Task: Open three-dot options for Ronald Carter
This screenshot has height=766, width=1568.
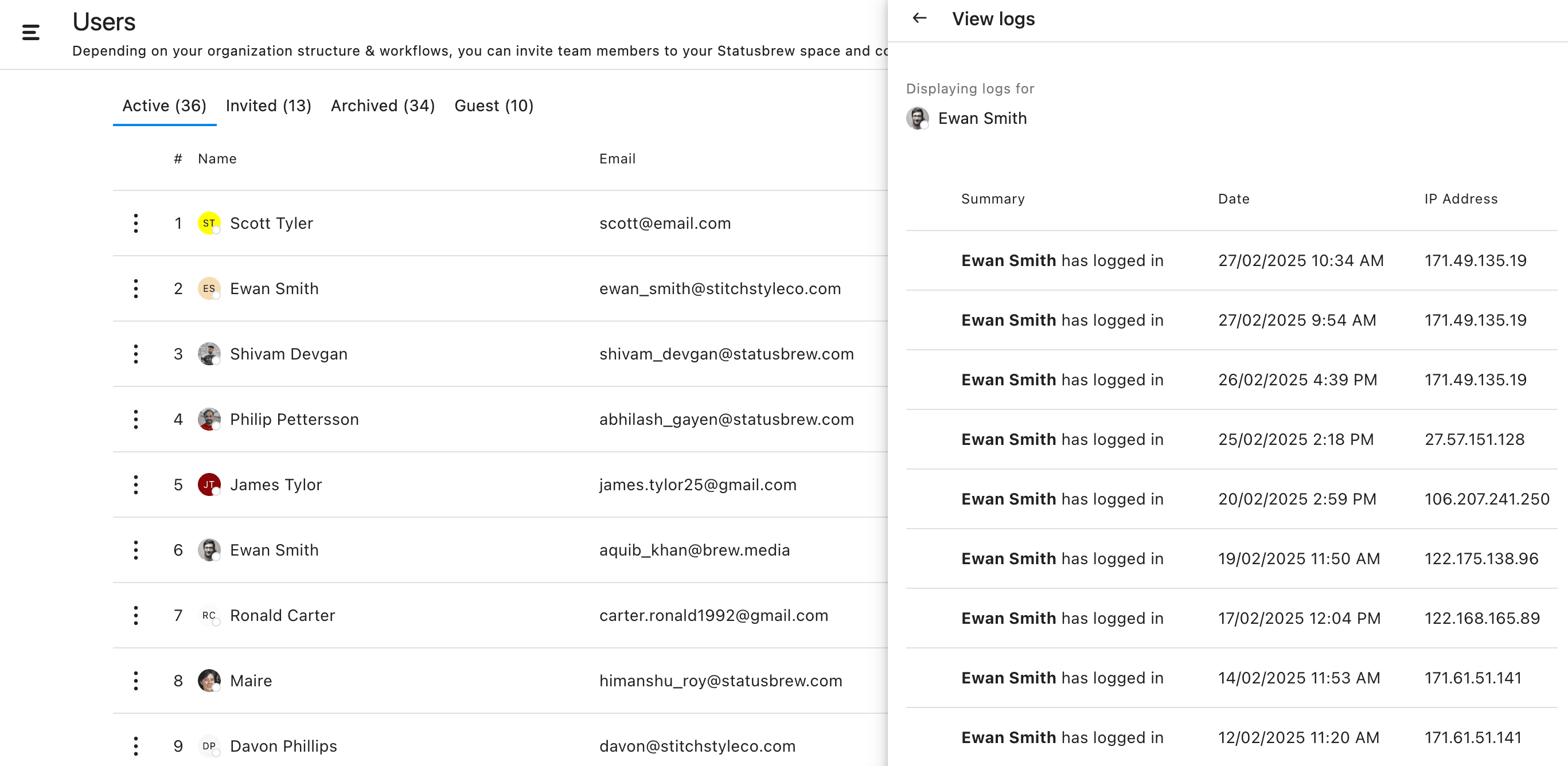Action: pos(136,616)
